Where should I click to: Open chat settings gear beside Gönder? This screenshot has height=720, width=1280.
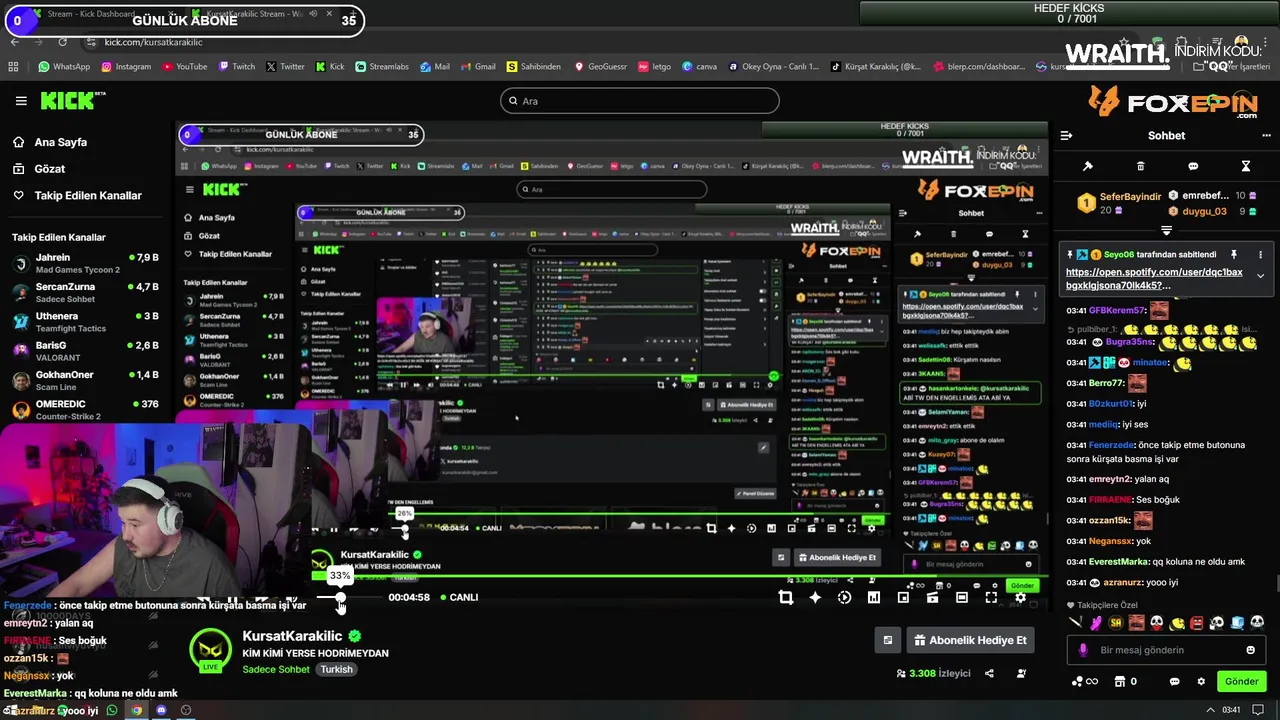[1201, 682]
